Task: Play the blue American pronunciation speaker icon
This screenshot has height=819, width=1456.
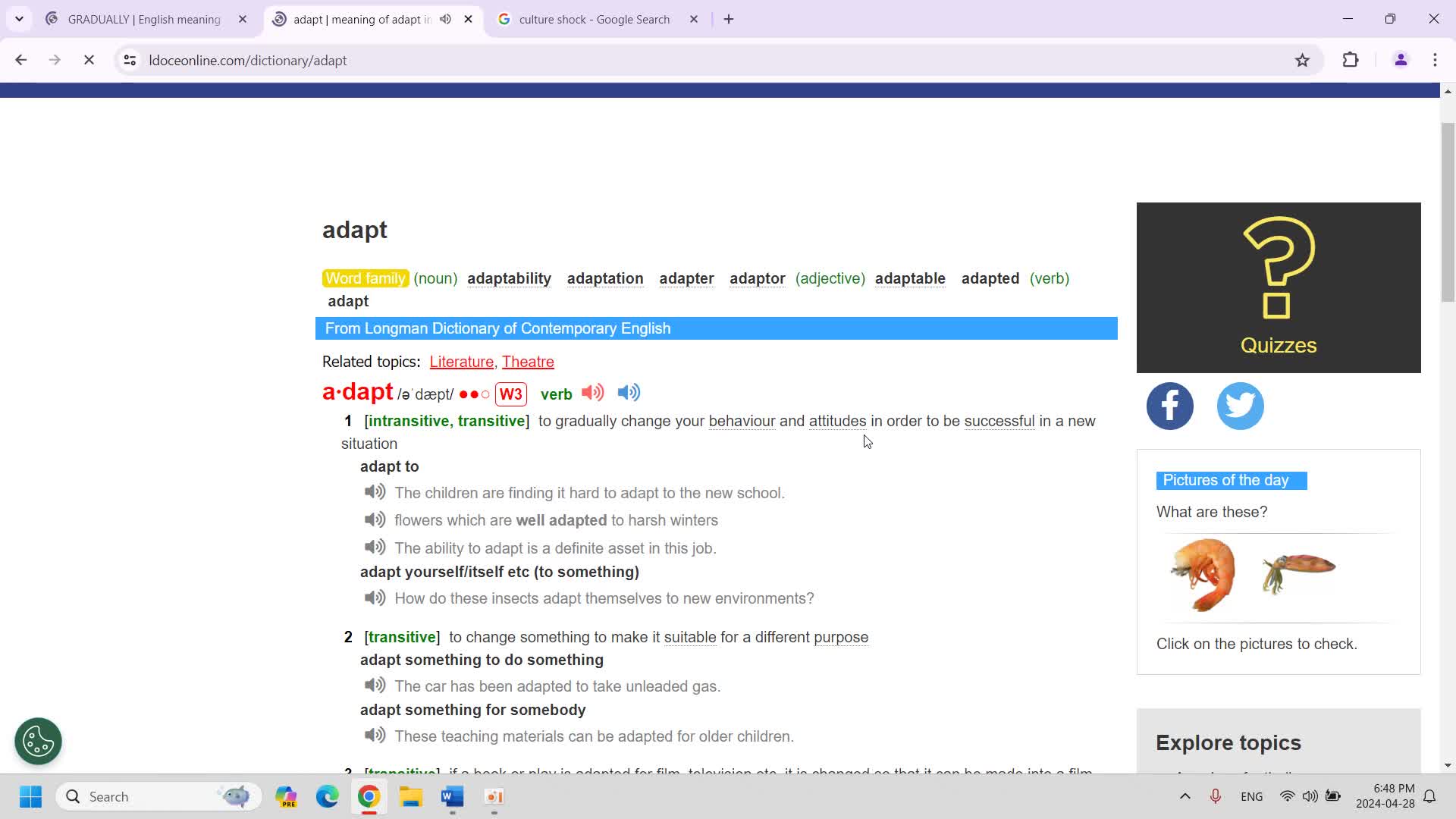Action: 629,393
